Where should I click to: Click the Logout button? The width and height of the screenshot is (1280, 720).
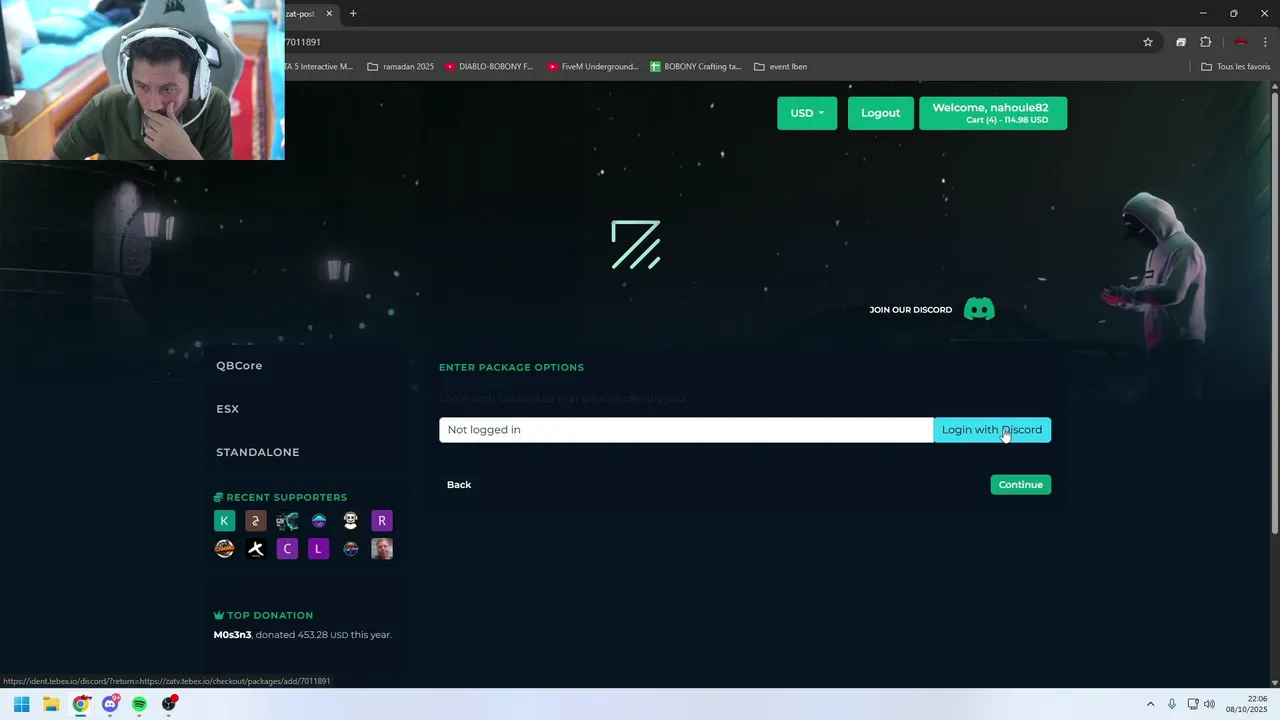(x=881, y=113)
